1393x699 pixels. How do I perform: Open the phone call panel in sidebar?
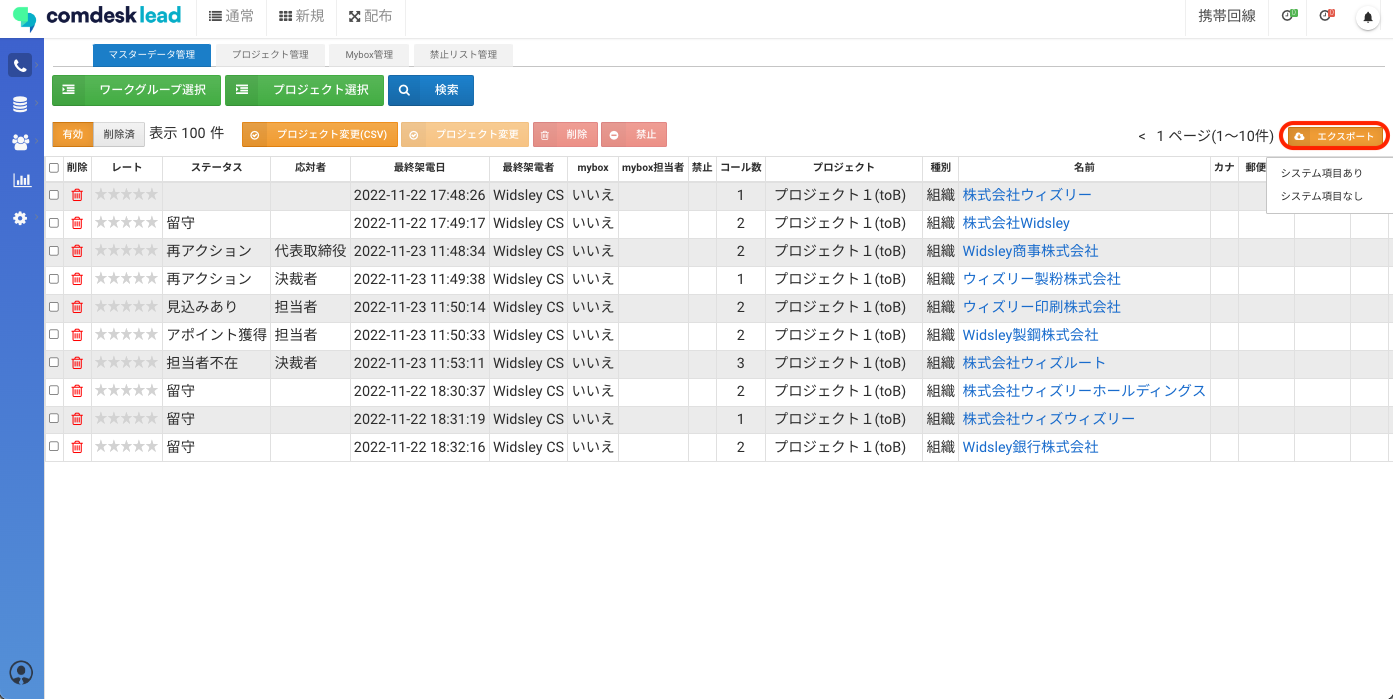(20, 65)
